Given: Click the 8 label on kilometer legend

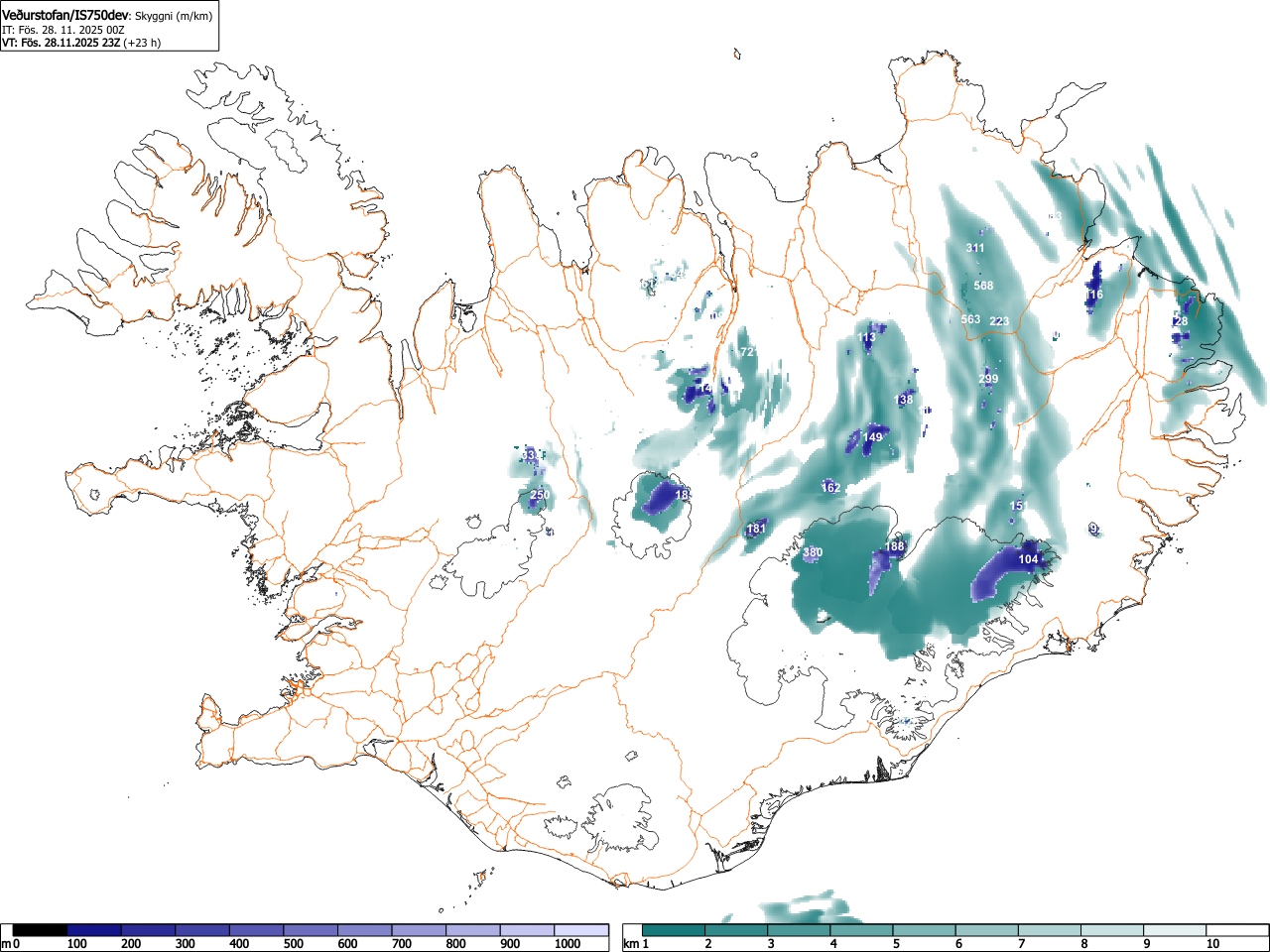Looking at the screenshot, I should click(x=1083, y=944).
